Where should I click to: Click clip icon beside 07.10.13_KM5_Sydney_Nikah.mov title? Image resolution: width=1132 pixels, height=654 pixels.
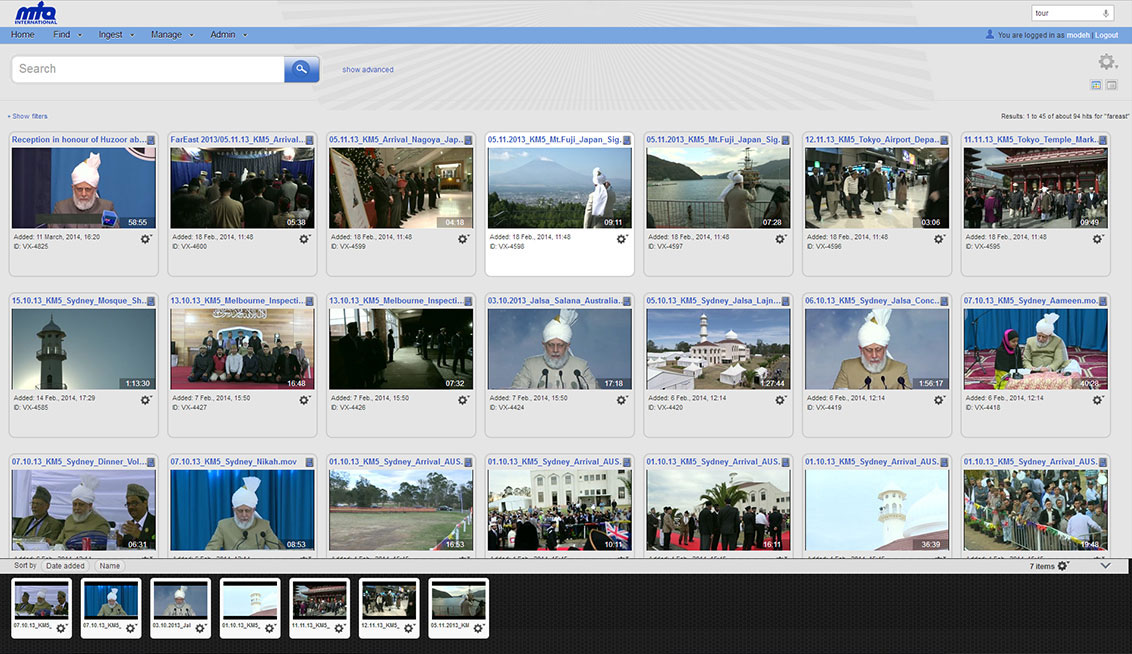(x=309, y=462)
